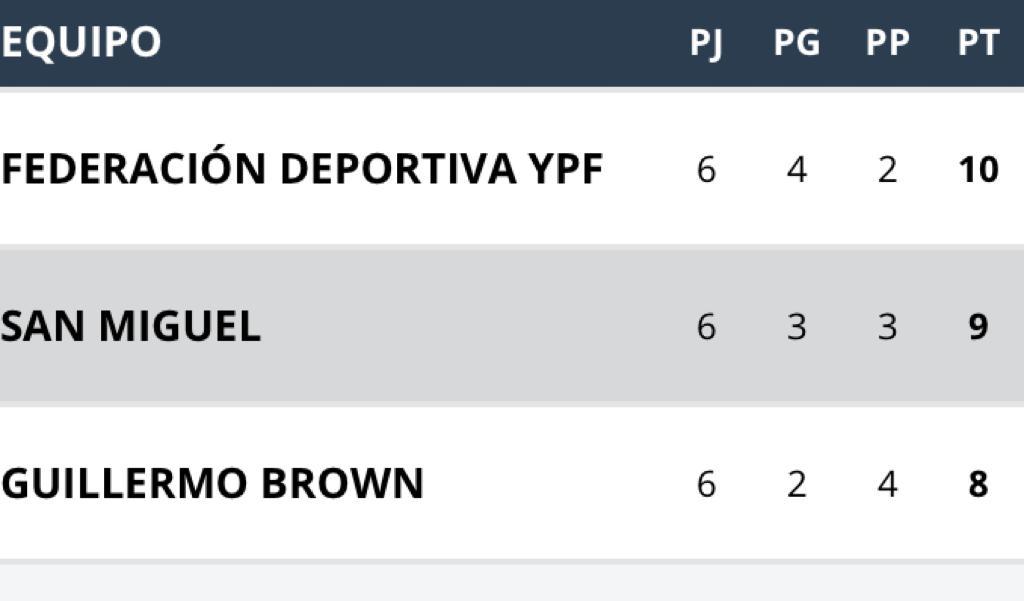Click San Miguel wins value
The image size is (1024, 601).
[797, 327]
